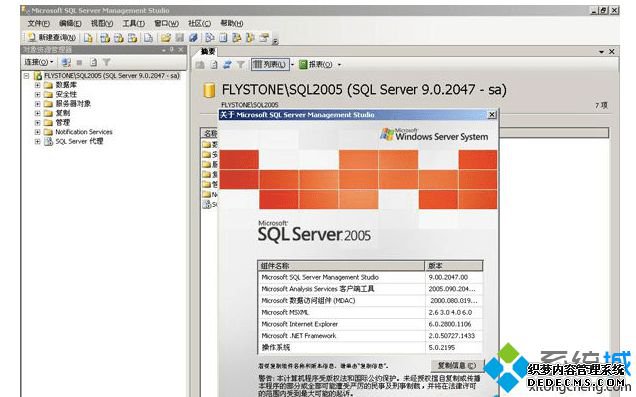
Task: Click the Analysis Services XMLA Query icon
Action: point(133,38)
